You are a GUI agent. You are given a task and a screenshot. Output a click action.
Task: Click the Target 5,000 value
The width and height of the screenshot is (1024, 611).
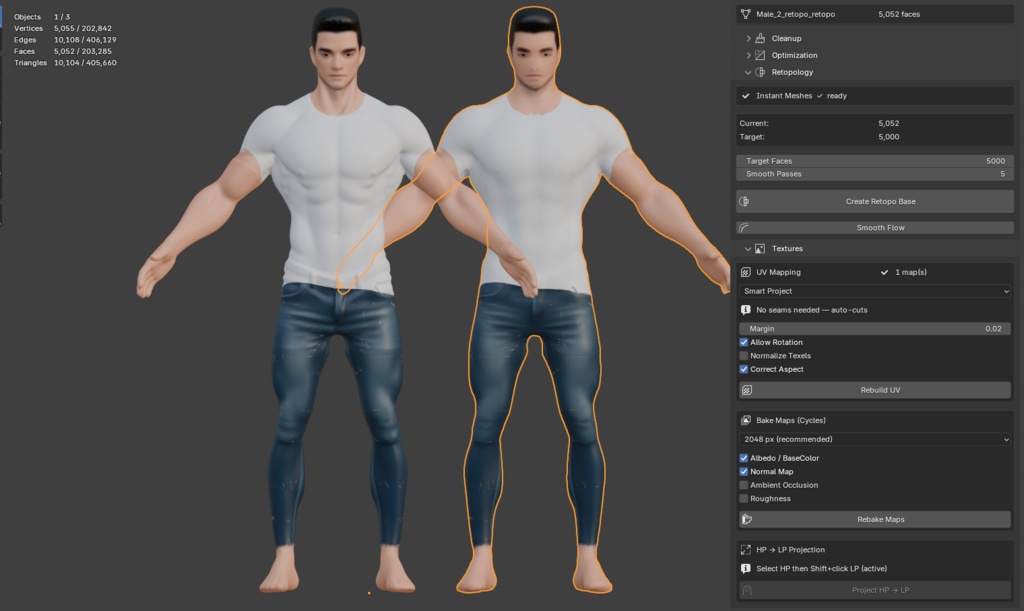pyautogui.click(x=889, y=137)
